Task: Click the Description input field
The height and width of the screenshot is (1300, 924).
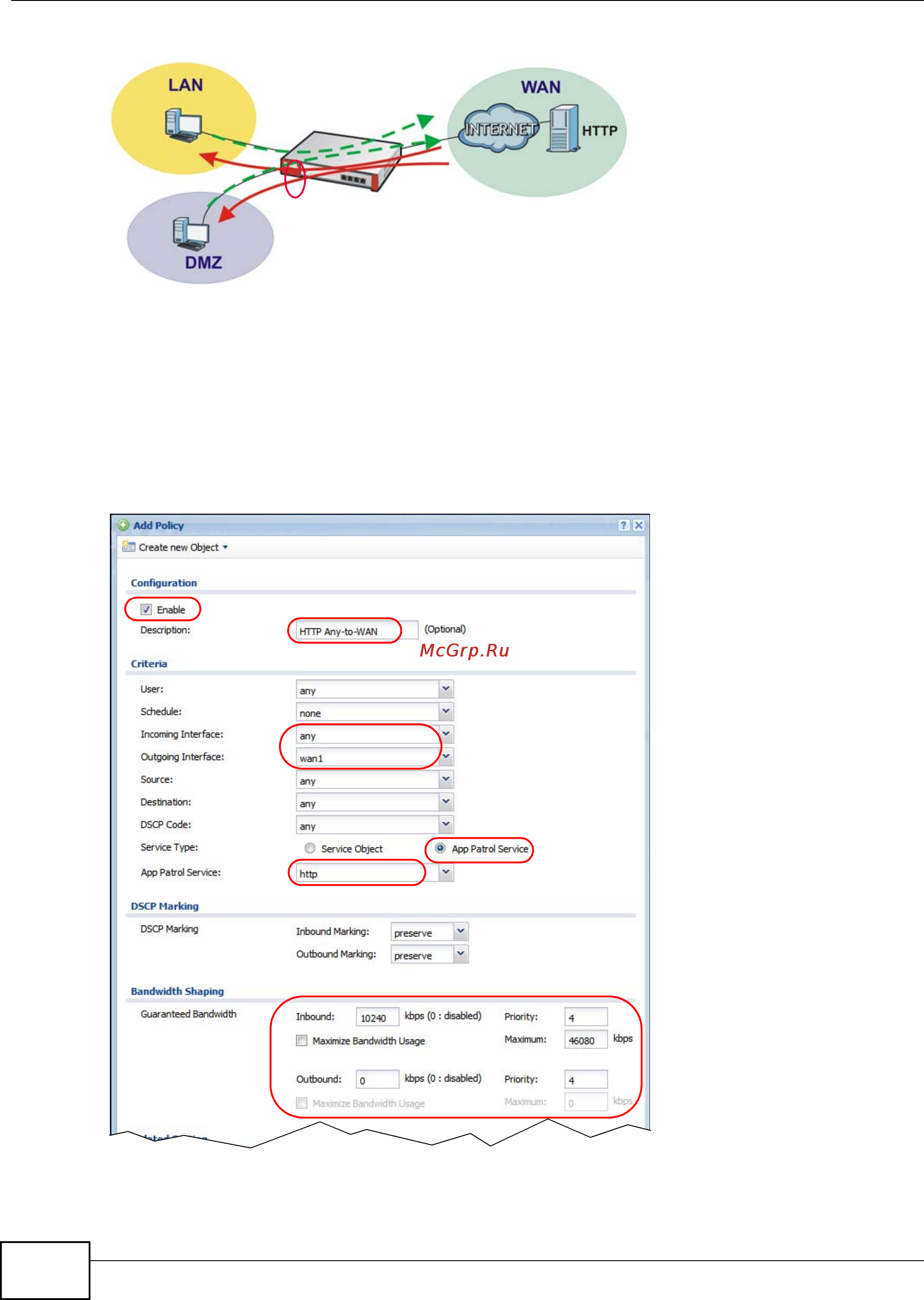Action: point(357,631)
